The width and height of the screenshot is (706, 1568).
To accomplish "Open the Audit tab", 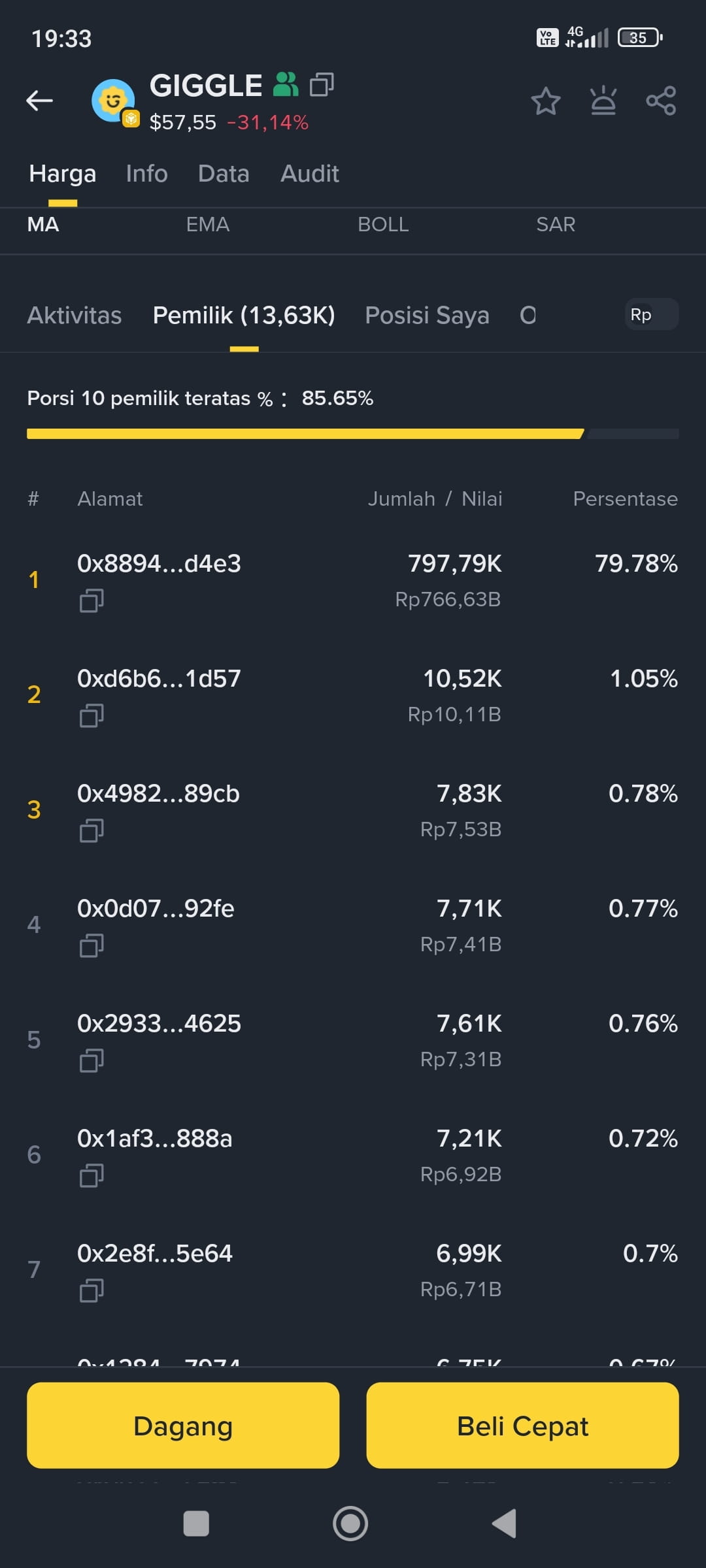I will point(309,174).
